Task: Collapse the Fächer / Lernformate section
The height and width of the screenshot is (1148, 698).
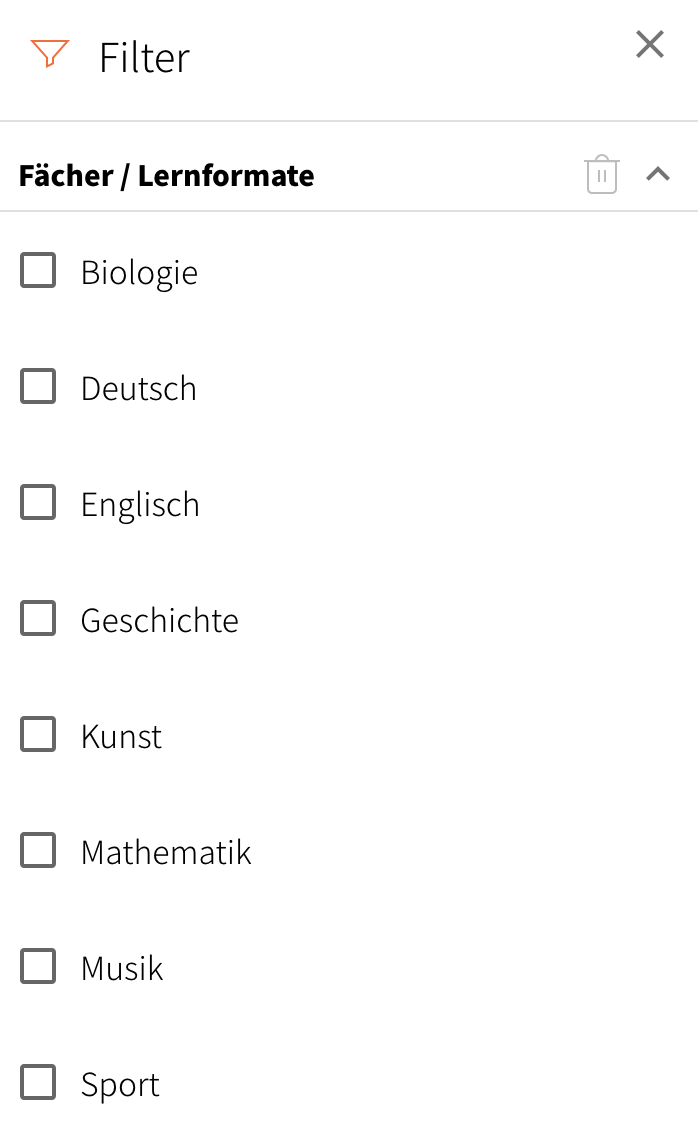Action: point(657,175)
